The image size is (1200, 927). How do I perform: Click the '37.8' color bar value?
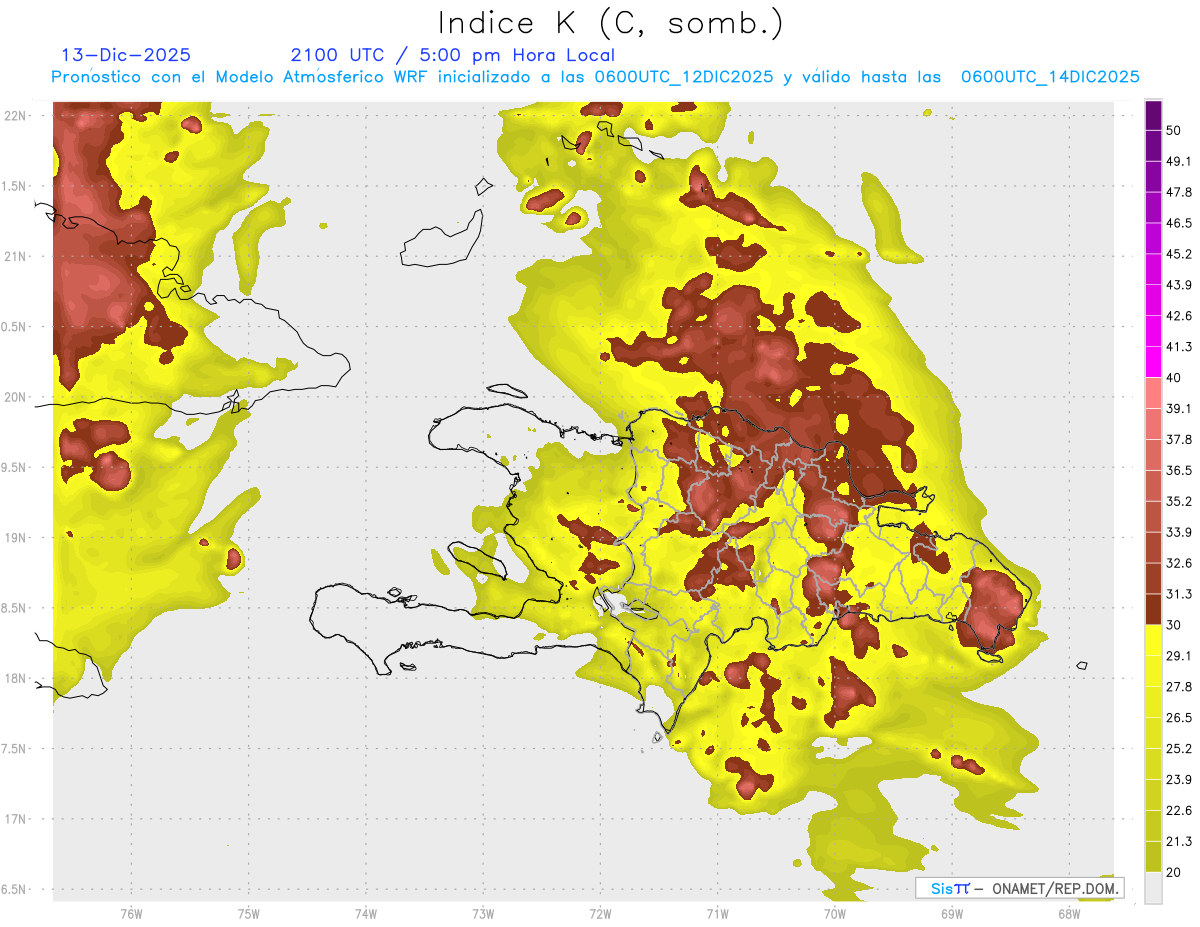click(x=1179, y=439)
